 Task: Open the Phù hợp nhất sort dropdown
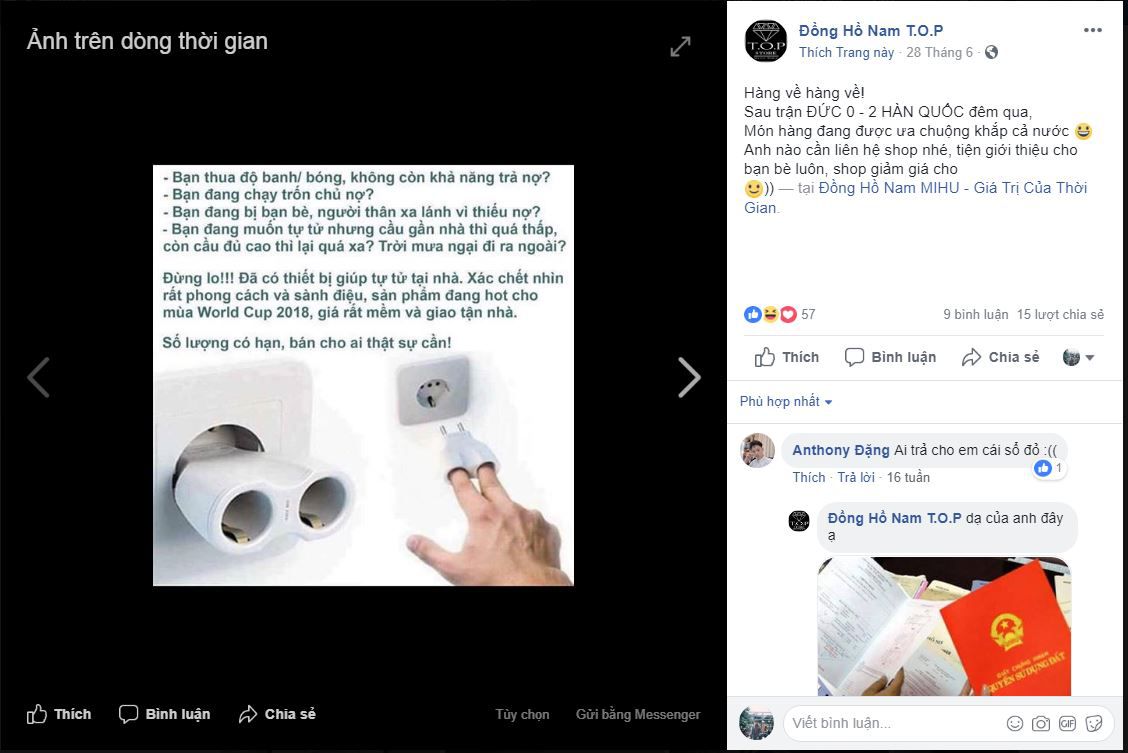(786, 401)
